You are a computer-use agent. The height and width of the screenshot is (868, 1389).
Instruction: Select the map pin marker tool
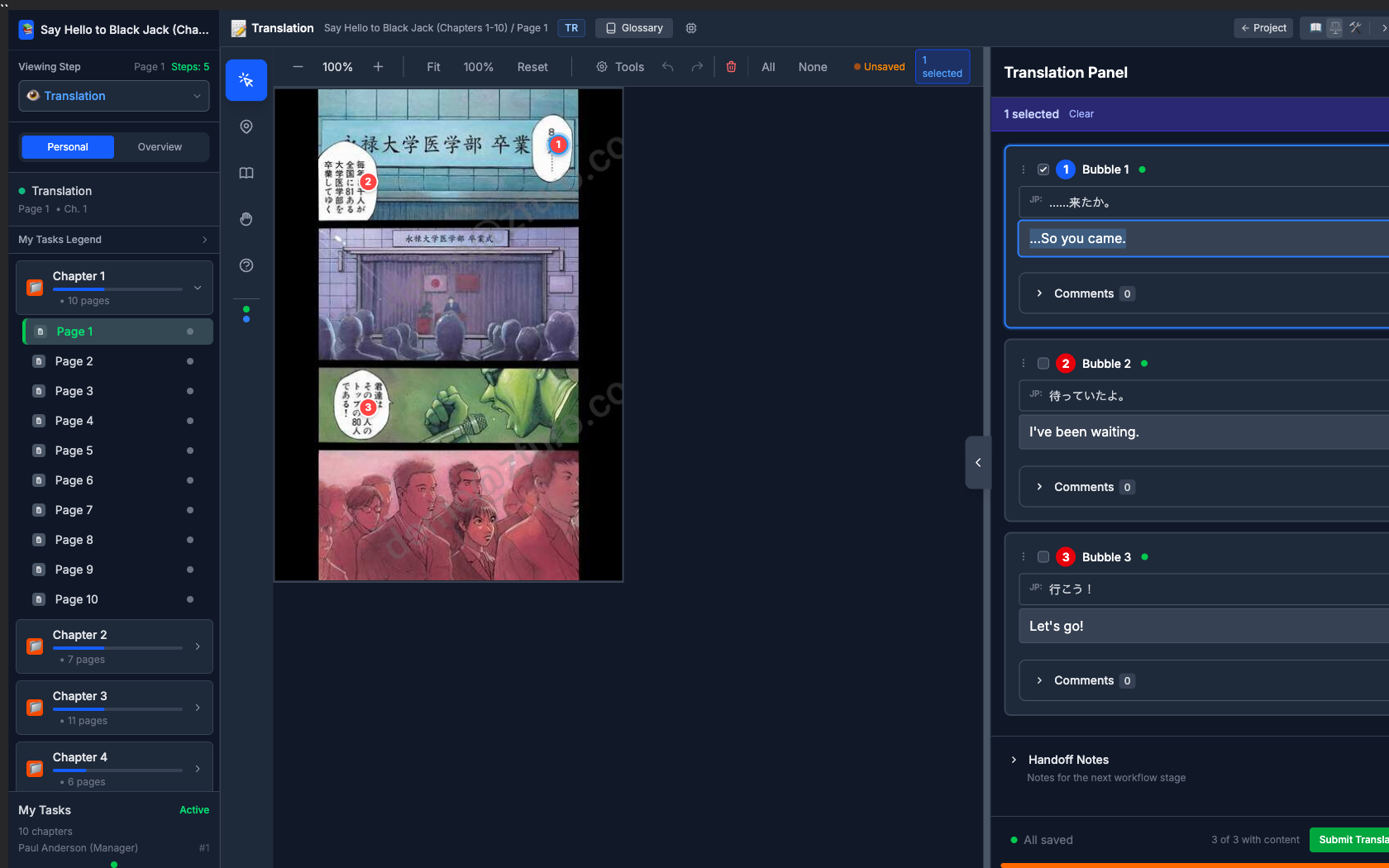(x=246, y=126)
